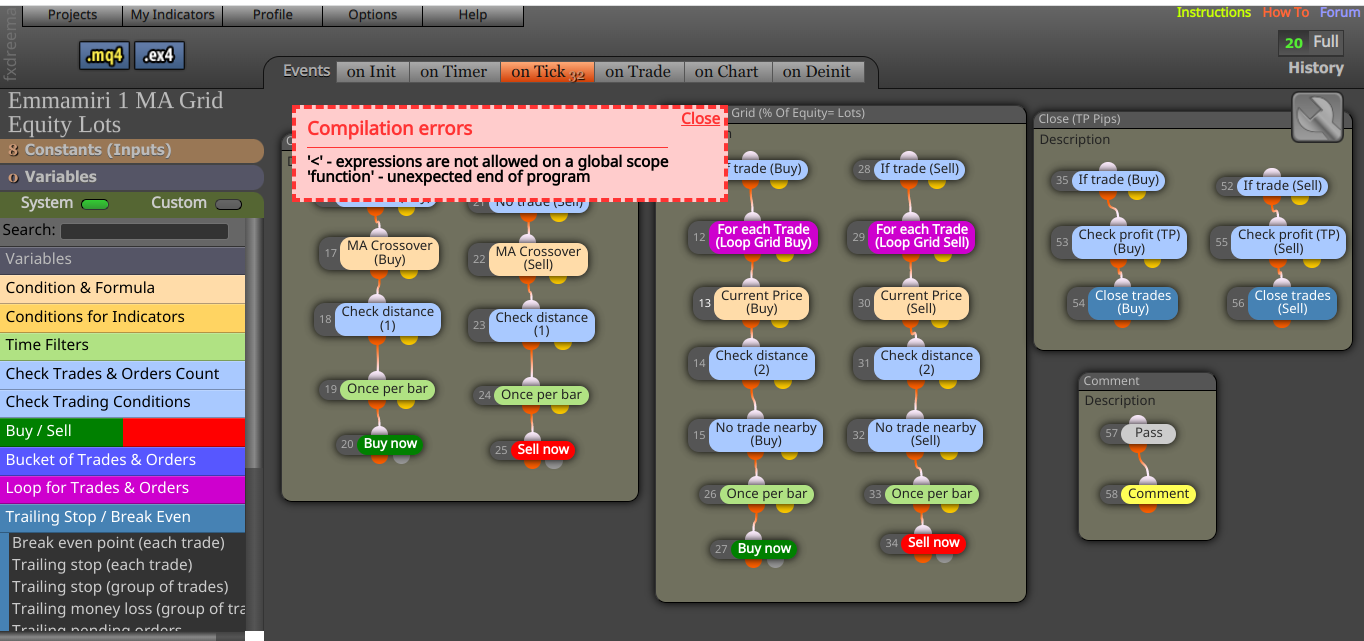Expand Check Trading Conditions category
Image resolution: width=1364 pixels, height=641 pixels.
pos(122,402)
